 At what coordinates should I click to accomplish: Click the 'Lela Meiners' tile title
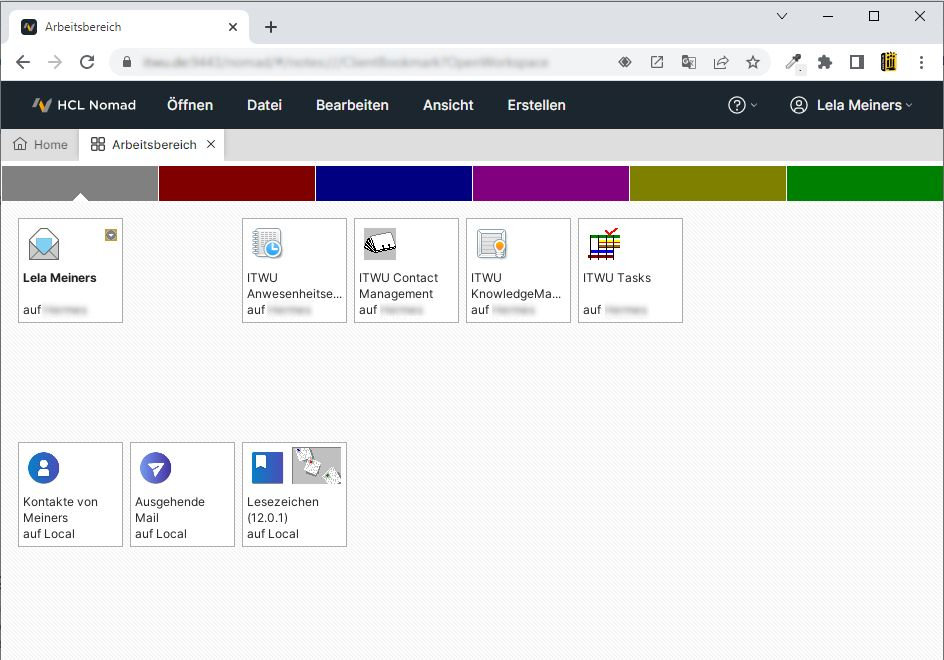[60, 278]
